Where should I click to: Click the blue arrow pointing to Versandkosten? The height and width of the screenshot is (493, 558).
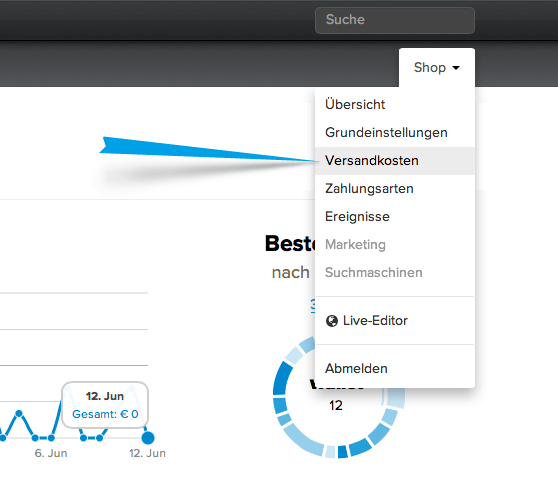(x=208, y=150)
